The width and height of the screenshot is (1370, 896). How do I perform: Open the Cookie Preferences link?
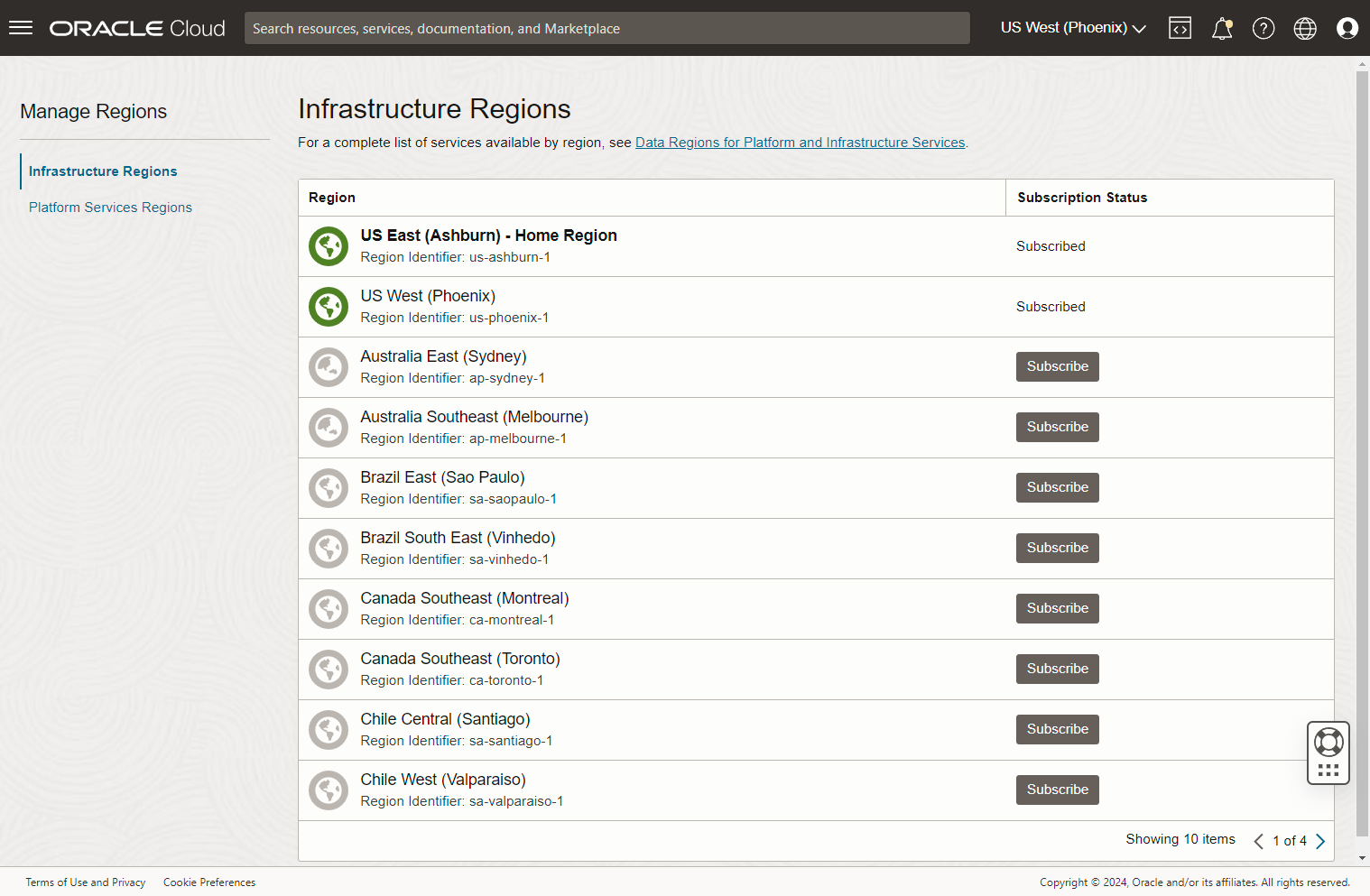pyautogui.click(x=209, y=882)
